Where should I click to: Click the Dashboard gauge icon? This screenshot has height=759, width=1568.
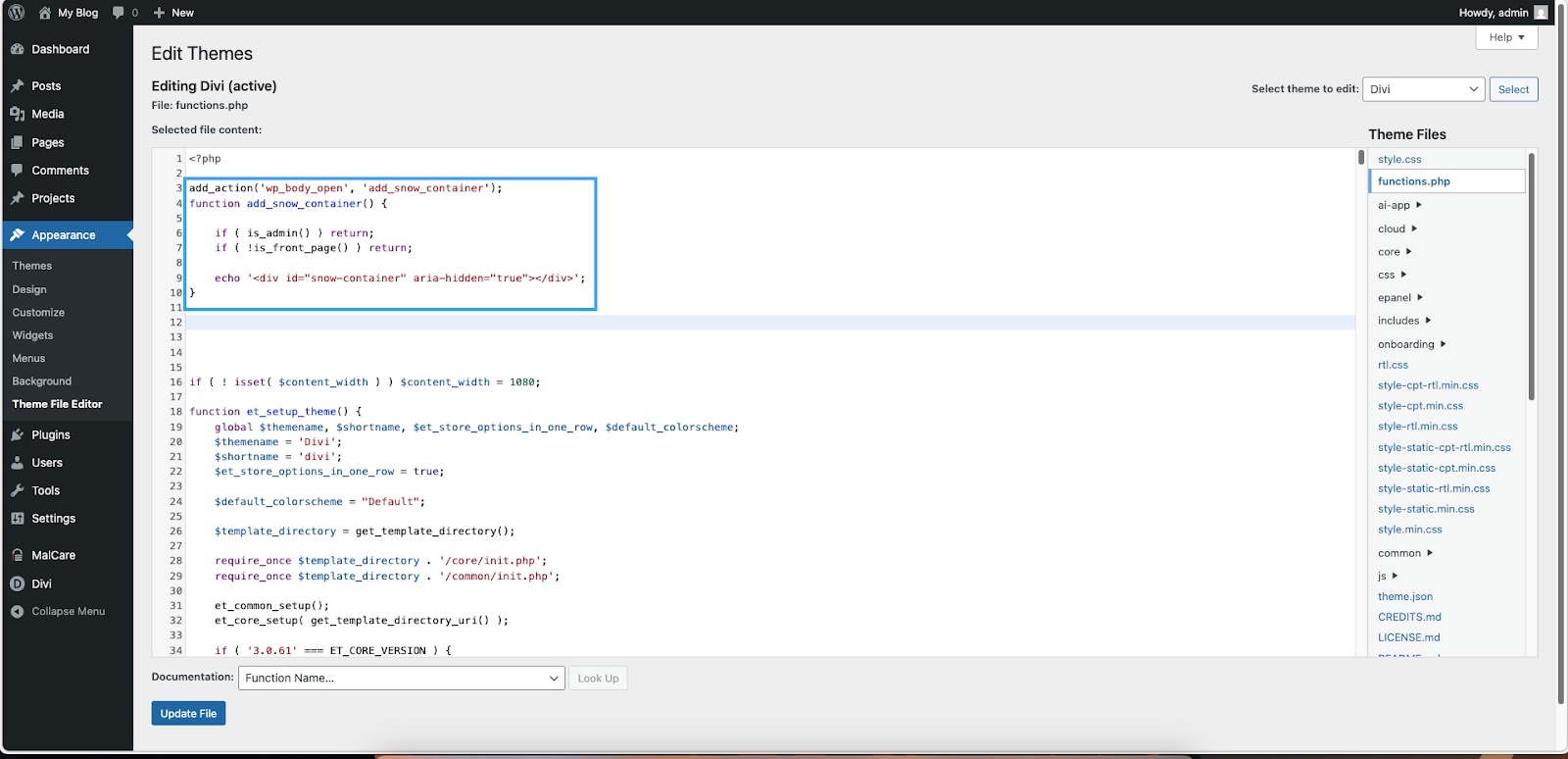pos(18,49)
